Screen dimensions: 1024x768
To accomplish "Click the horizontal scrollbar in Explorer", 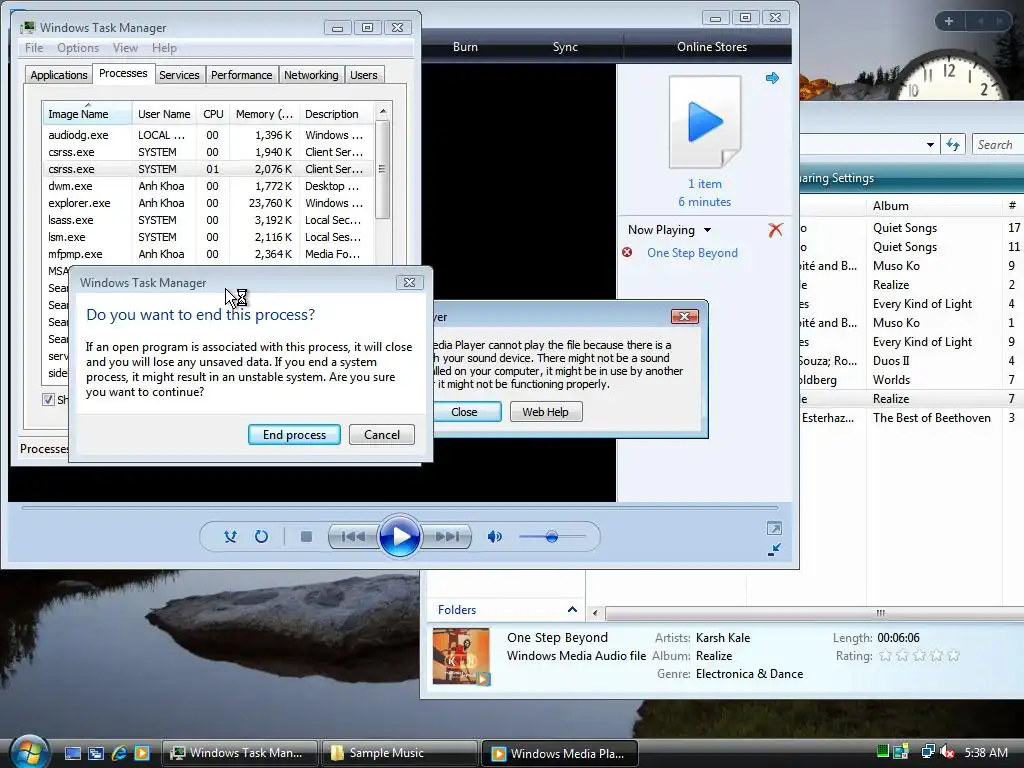I will [814, 613].
